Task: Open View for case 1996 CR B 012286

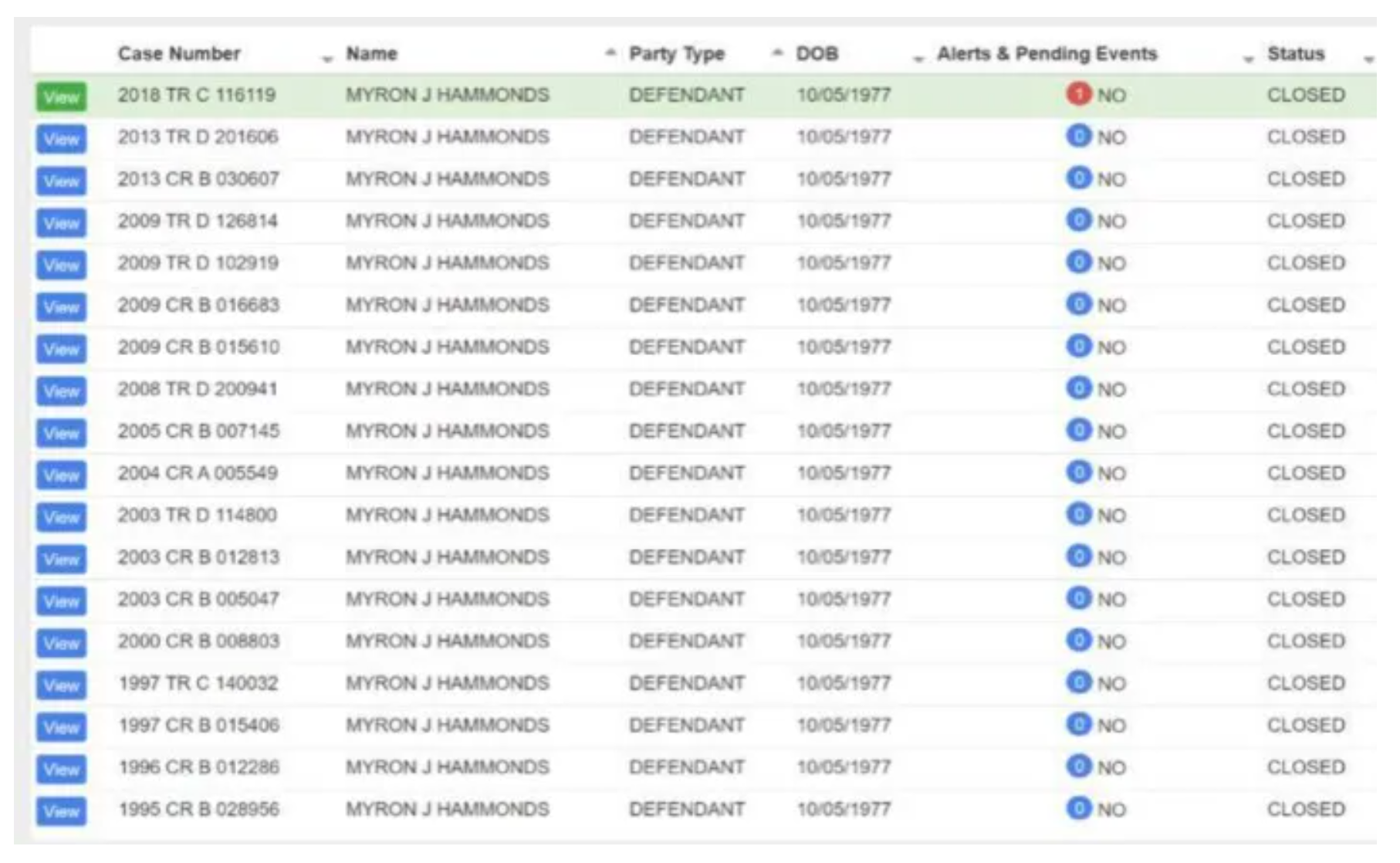Action: 61,770
